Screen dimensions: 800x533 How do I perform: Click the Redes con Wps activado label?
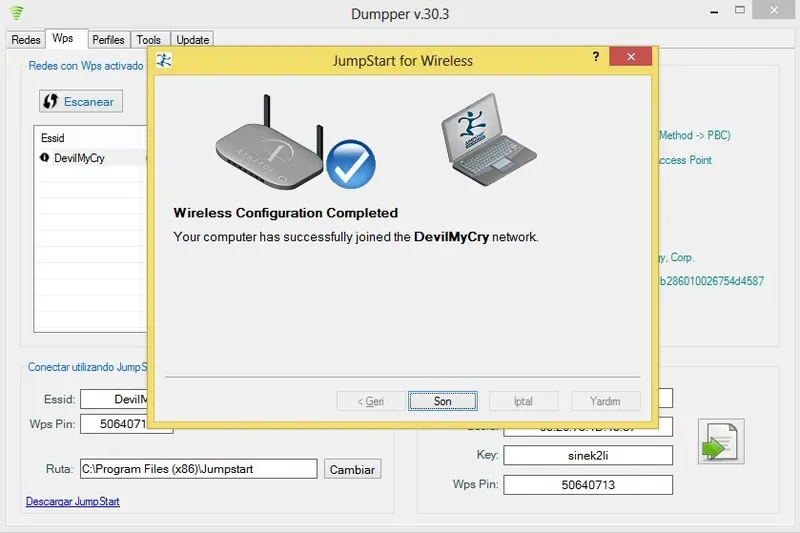click(86, 66)
